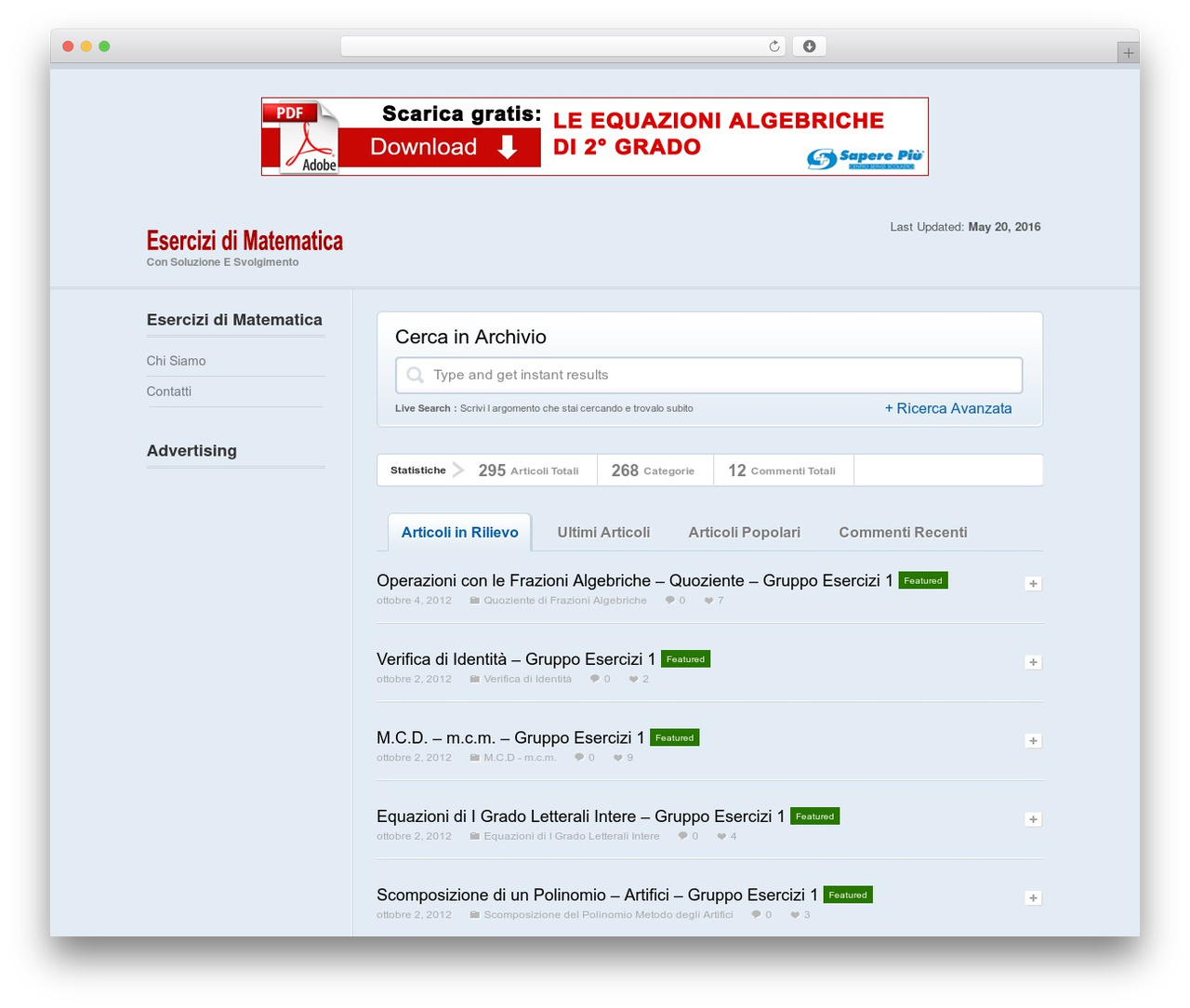Screen dimensions: 1190x1008
Task: Expand the M.C.D. – m.c.m. article
Action: 1033,741
